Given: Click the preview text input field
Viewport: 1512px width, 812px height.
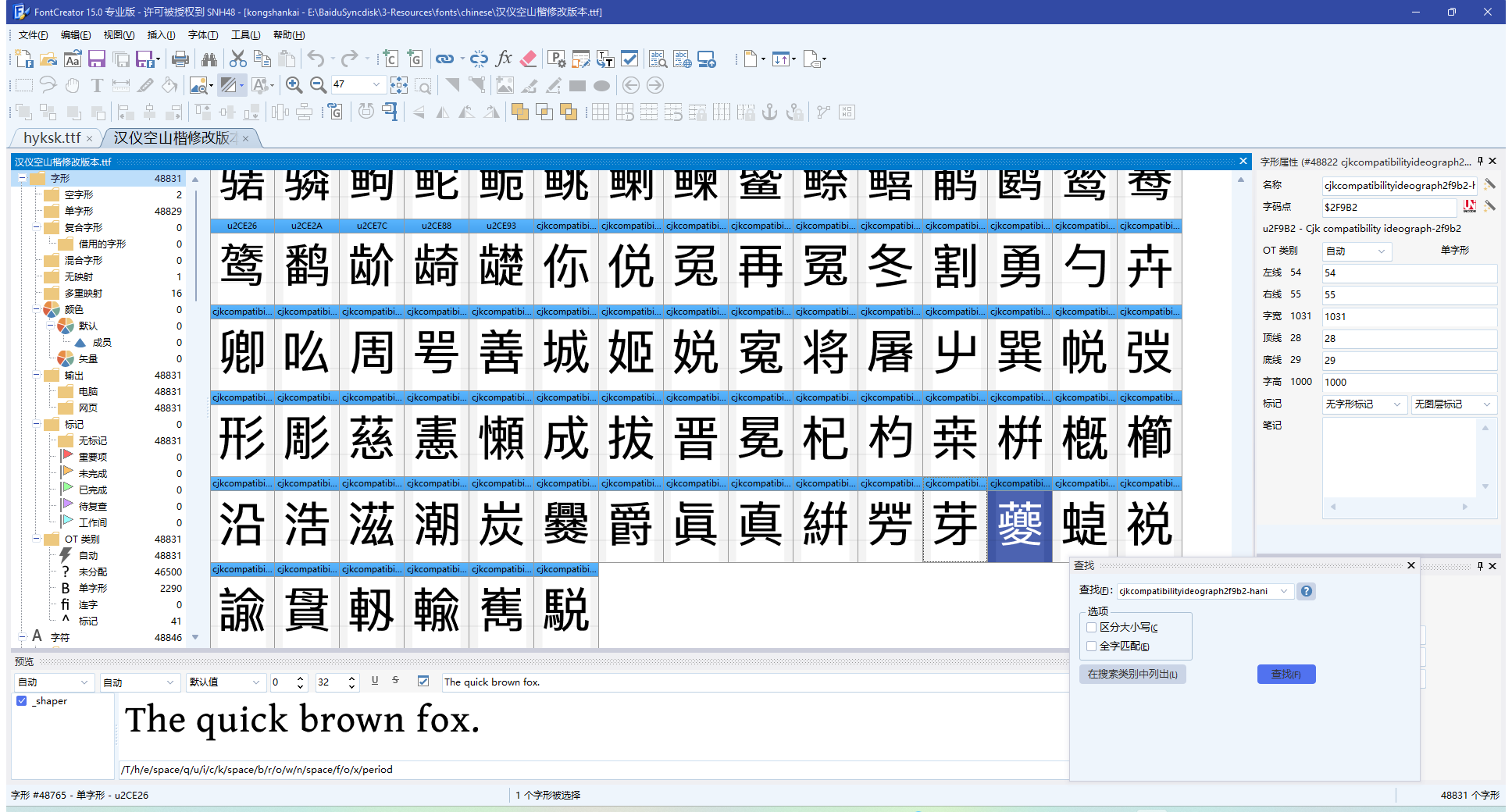Looking at the screenshot, I should [x=750, y=682].
